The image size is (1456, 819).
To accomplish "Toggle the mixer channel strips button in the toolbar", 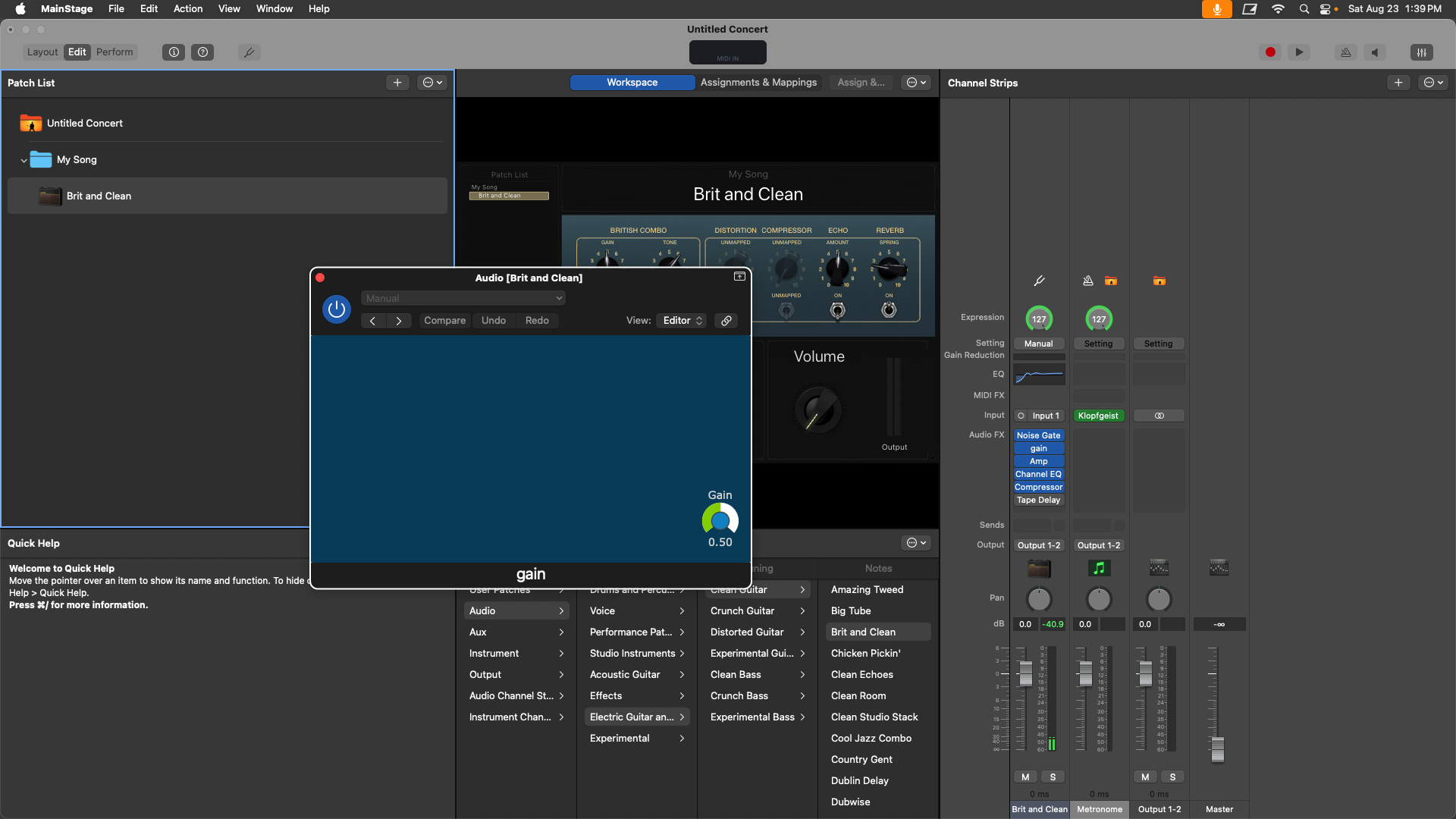I will 1422,52.
